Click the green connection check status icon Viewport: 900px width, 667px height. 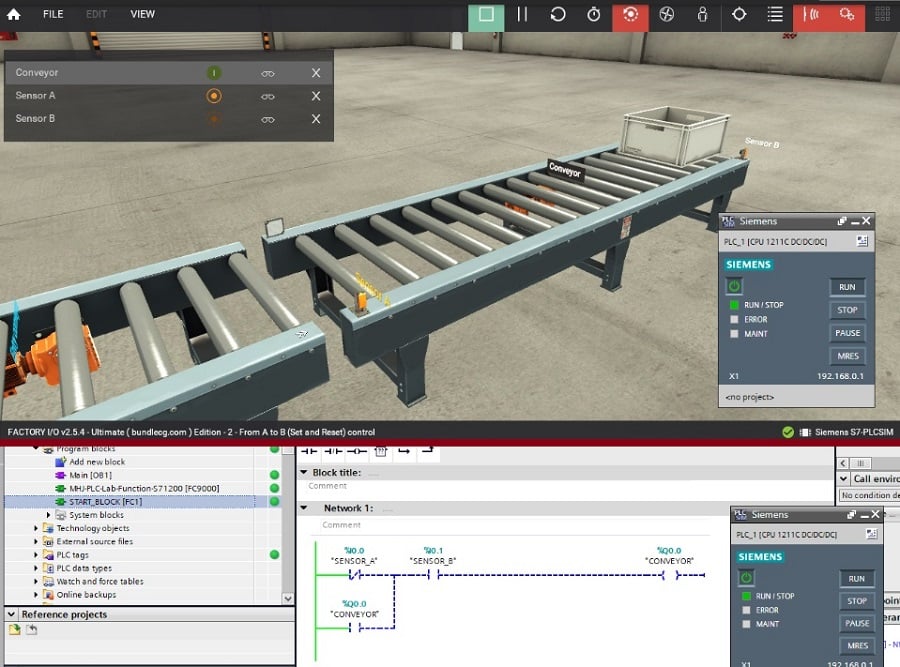point(788,432)
